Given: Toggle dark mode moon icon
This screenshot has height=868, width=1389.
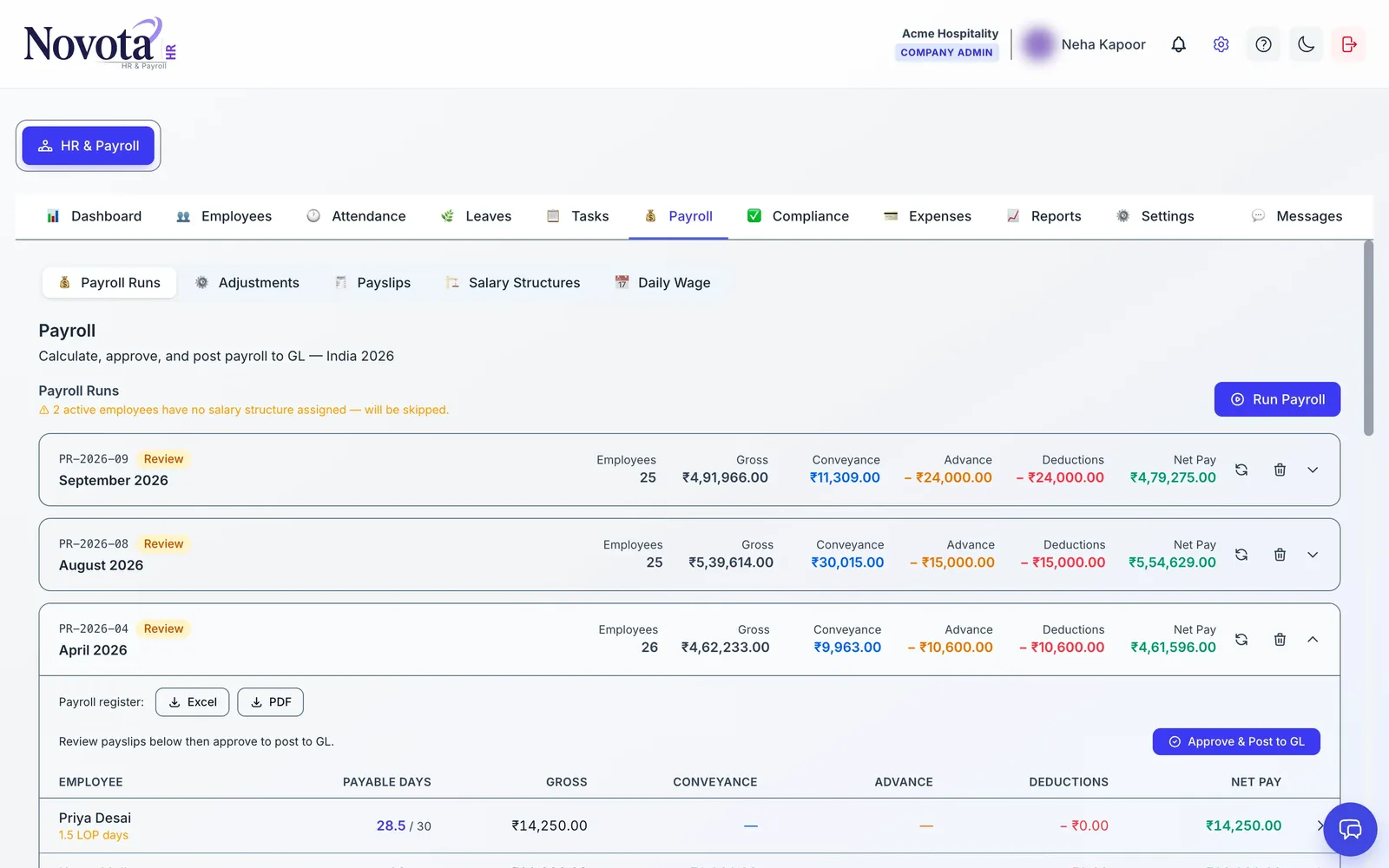Looking at the screenshot, I should click(1306, 44).
